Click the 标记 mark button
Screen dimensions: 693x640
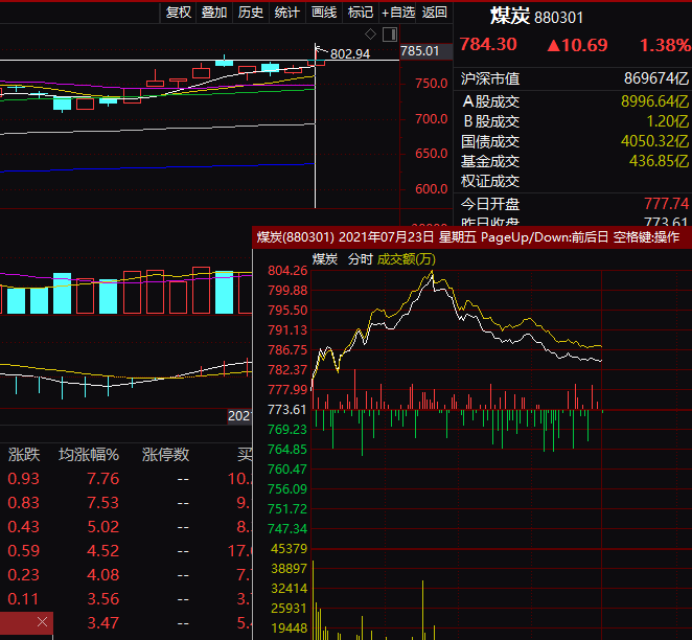pos(360,12)
